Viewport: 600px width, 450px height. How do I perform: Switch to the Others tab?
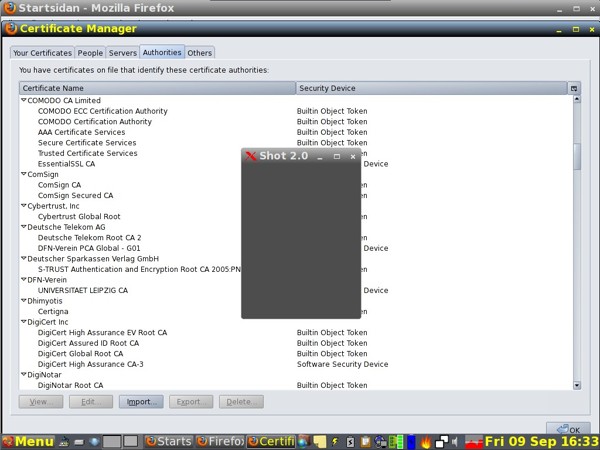[x=199, y=53]
